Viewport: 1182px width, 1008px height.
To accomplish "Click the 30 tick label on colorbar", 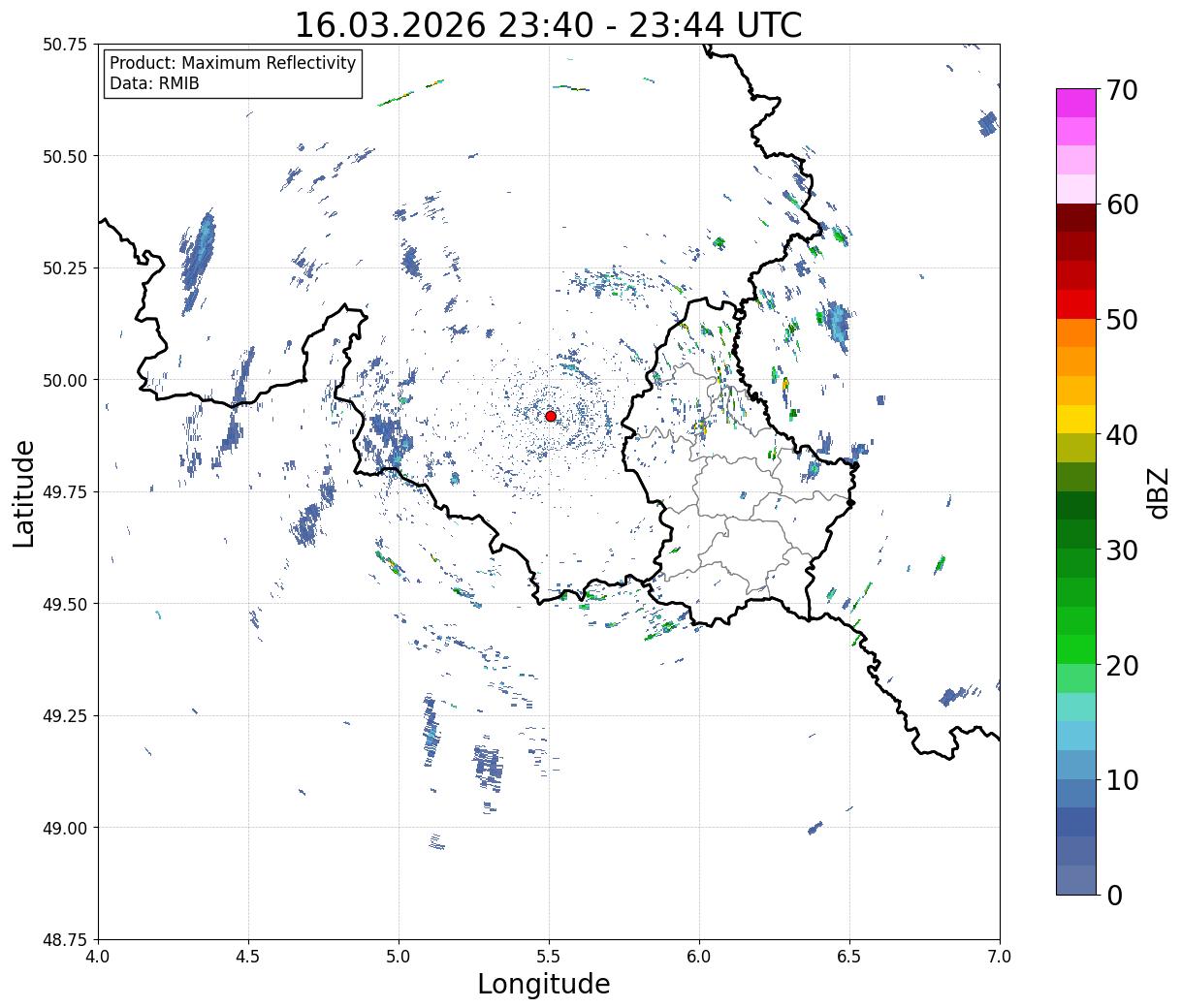I will tap(1121, 551).
